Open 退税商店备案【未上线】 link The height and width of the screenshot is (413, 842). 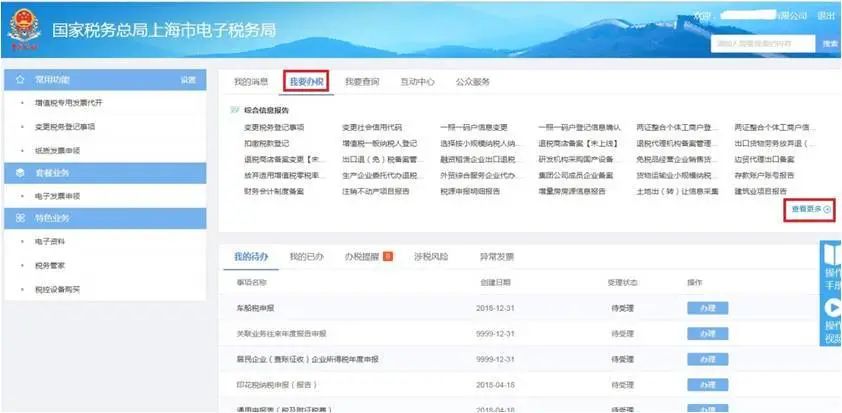tap(578, 143)
